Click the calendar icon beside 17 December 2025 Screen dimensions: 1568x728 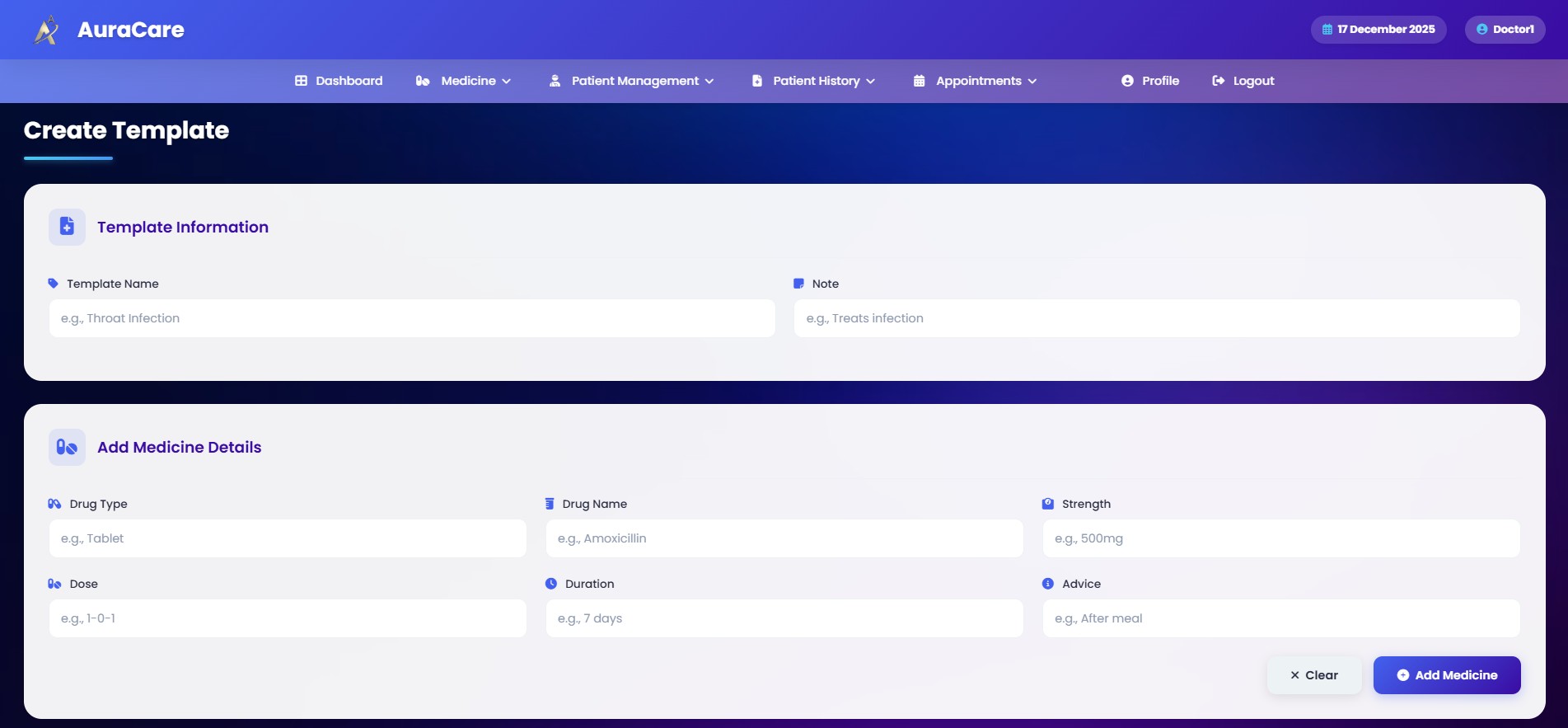1327,30
